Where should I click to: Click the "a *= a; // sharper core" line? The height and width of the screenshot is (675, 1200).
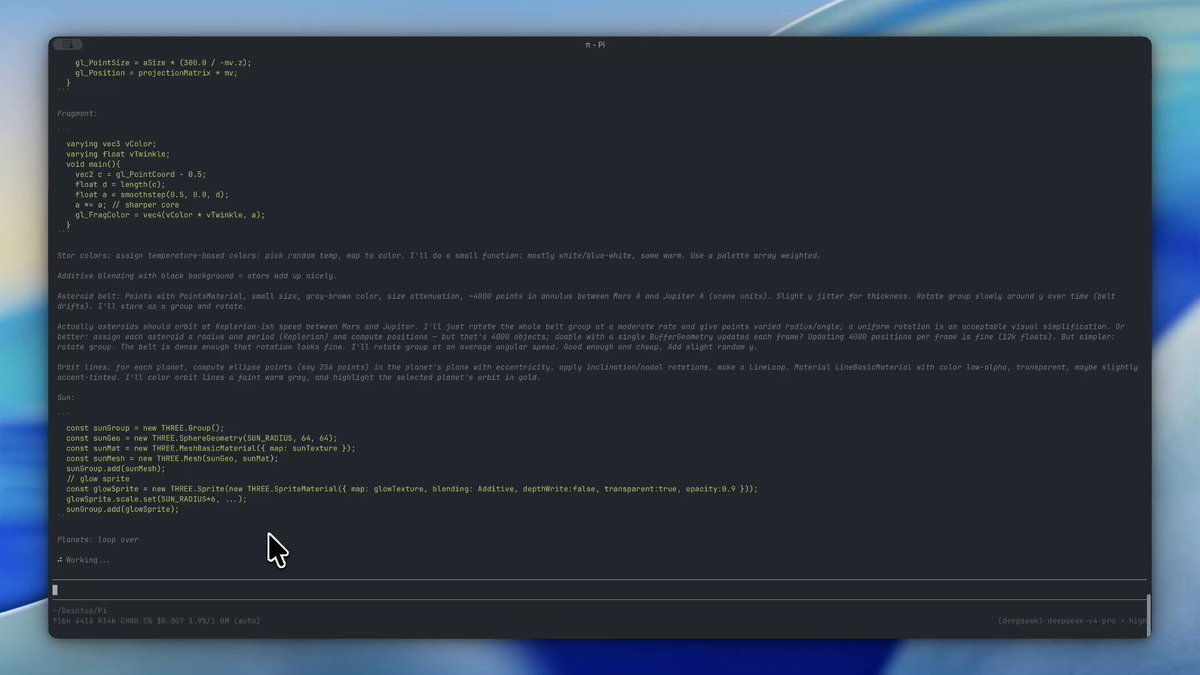pos(127,205)
